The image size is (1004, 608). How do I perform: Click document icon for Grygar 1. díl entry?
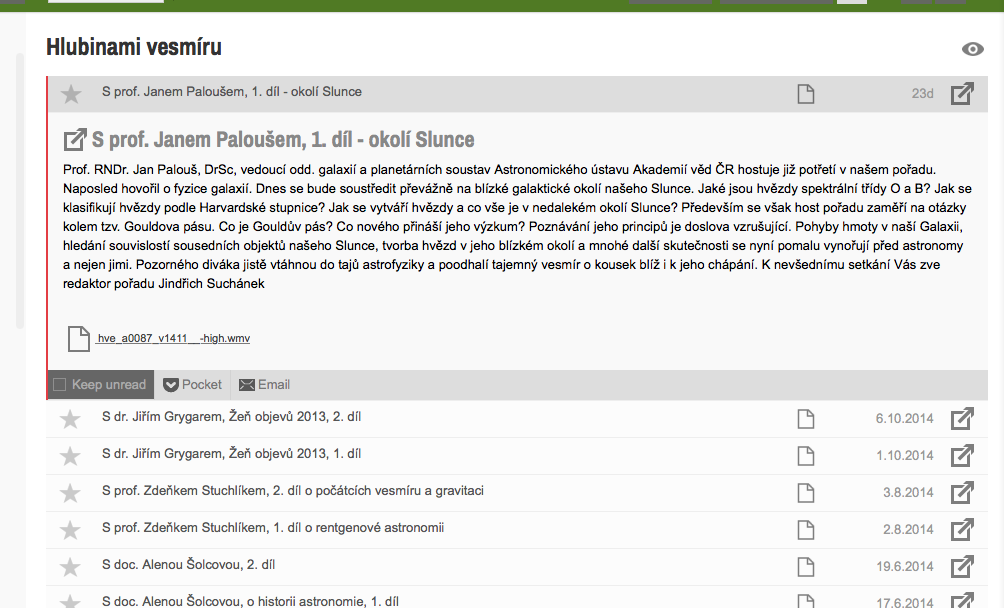[x=806, y=456]
